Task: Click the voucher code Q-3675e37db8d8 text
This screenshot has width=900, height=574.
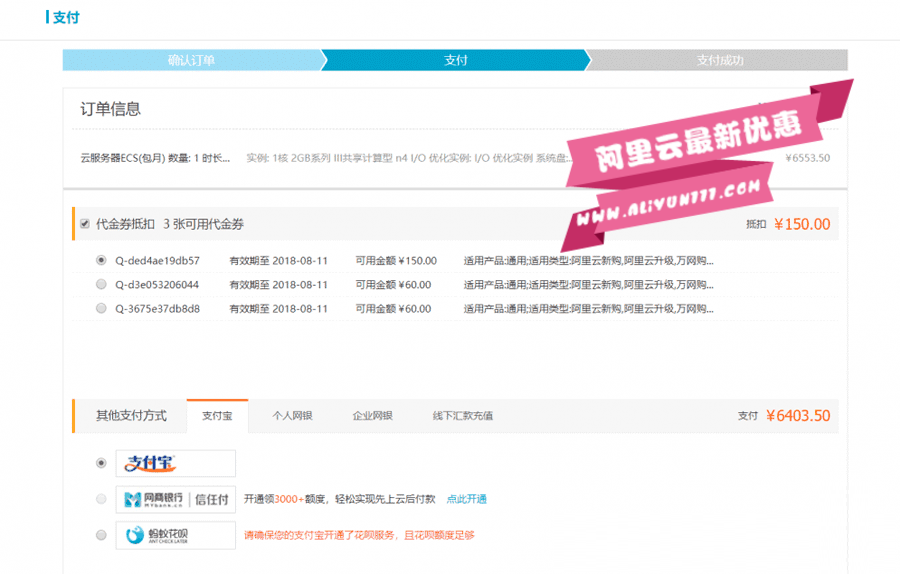Action: 157,309
